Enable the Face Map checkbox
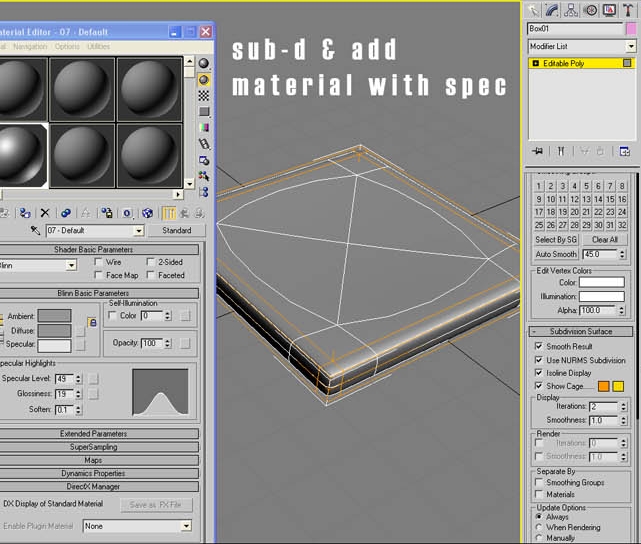The height and width of the screenshot is (544, 641). coord(99,275)
